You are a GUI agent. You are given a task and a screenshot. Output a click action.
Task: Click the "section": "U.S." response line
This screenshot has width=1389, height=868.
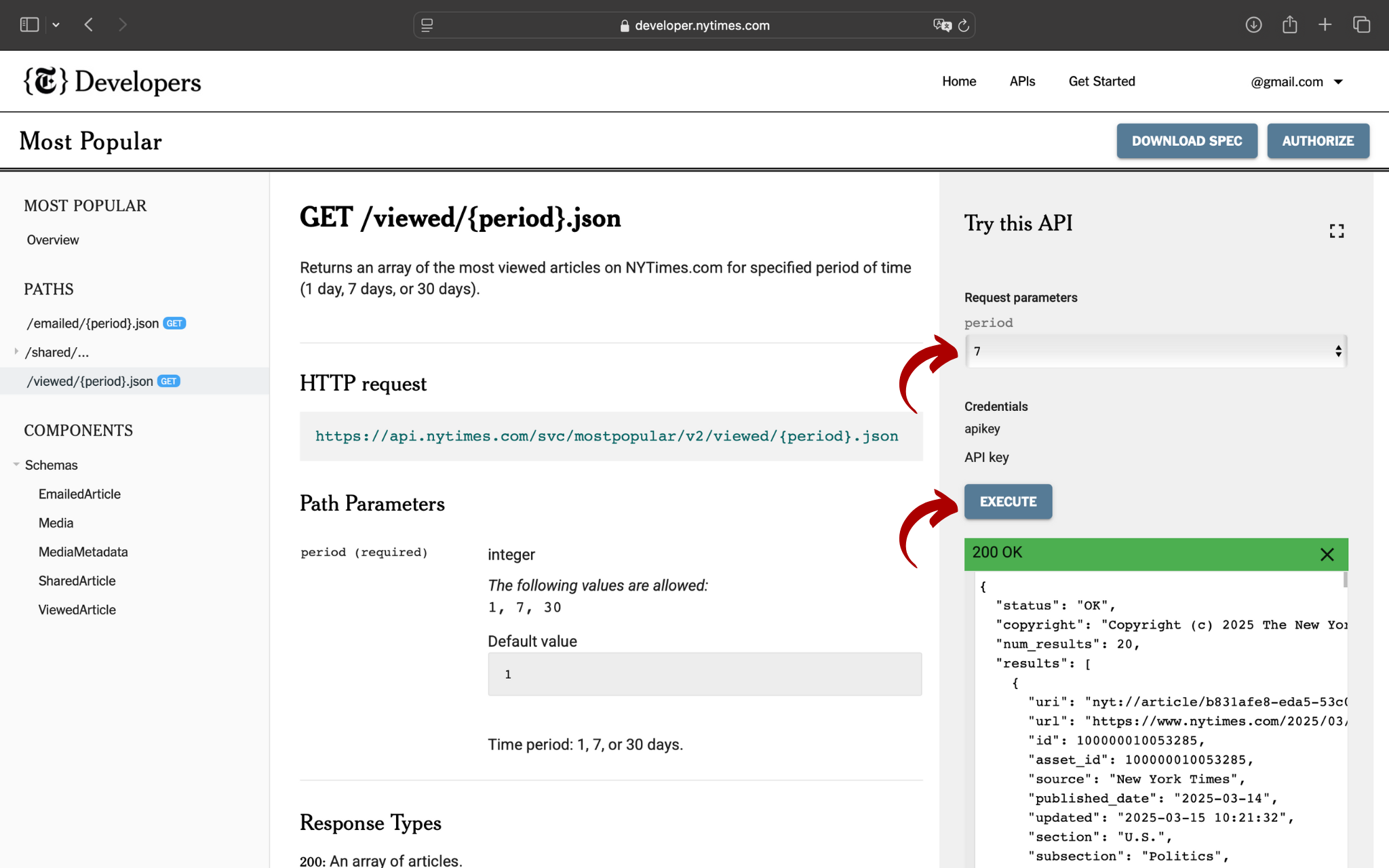(1100, 837)
